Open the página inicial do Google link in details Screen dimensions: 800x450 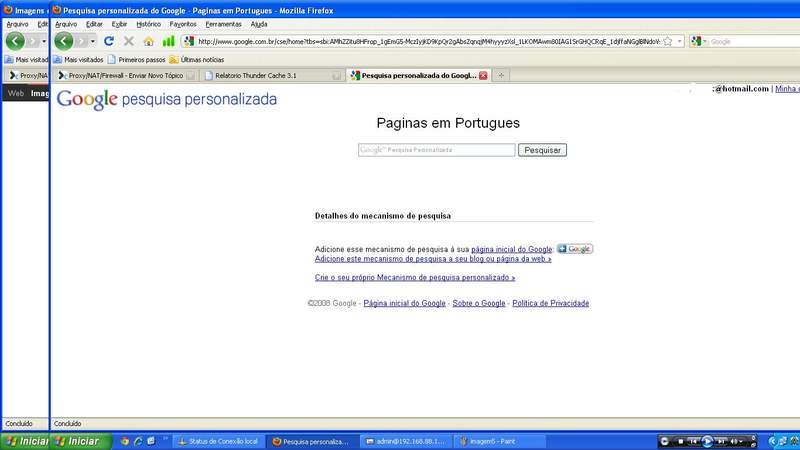point(511,249)
